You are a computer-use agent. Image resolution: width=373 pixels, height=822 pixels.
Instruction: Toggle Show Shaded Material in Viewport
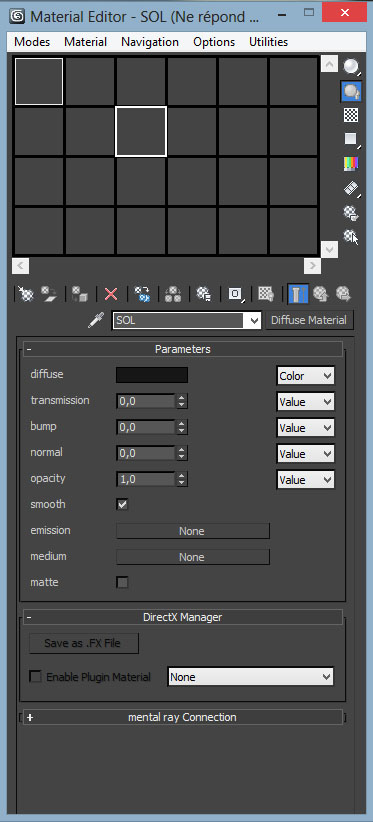(266, 294)
